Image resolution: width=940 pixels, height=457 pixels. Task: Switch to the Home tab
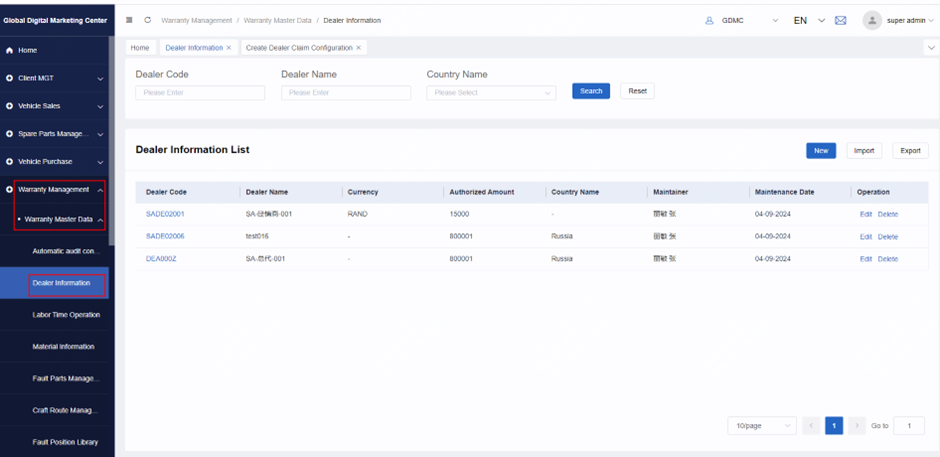[140, 48]
